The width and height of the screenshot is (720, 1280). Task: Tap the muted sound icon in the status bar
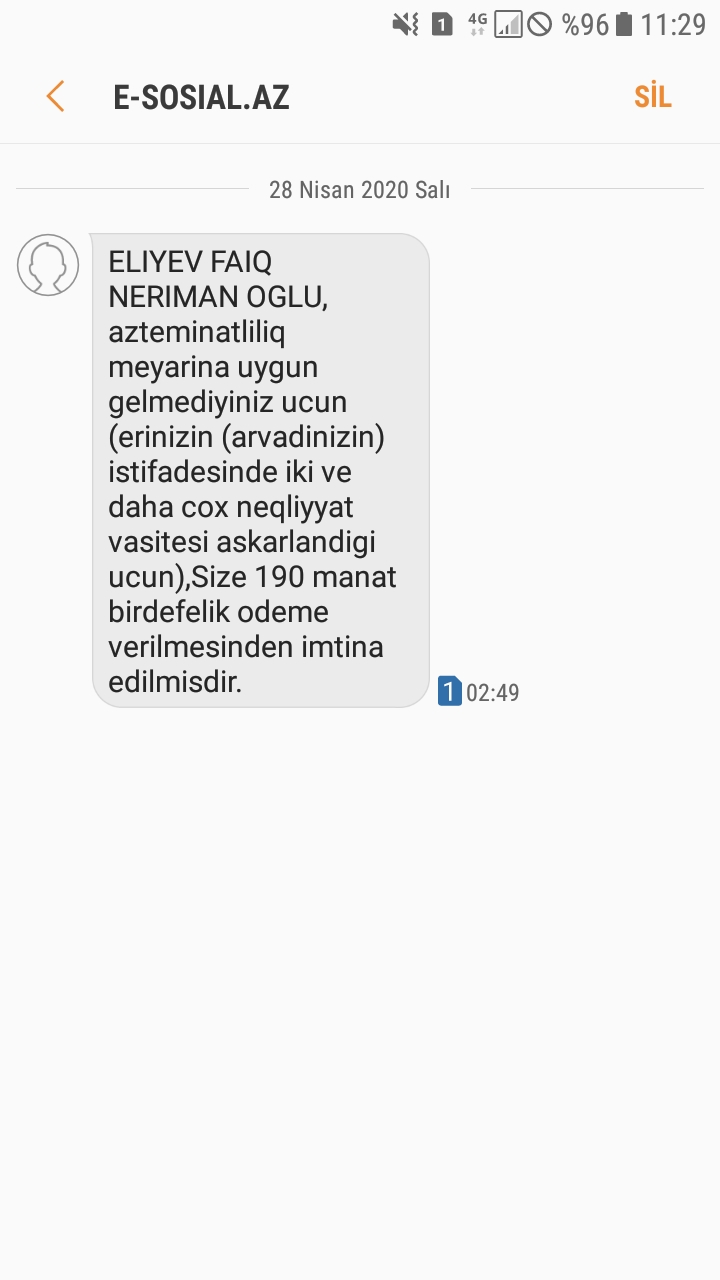coord(405,24)
